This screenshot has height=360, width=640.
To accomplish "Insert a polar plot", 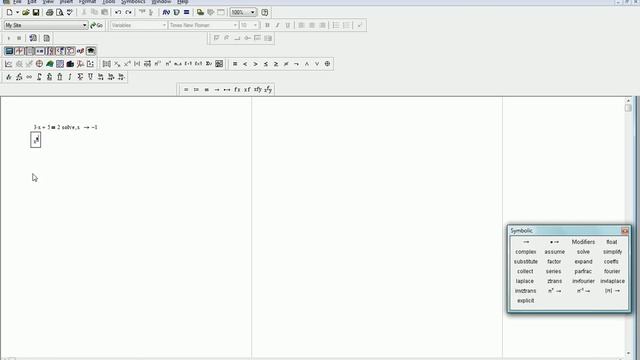I will coord(39,64).
